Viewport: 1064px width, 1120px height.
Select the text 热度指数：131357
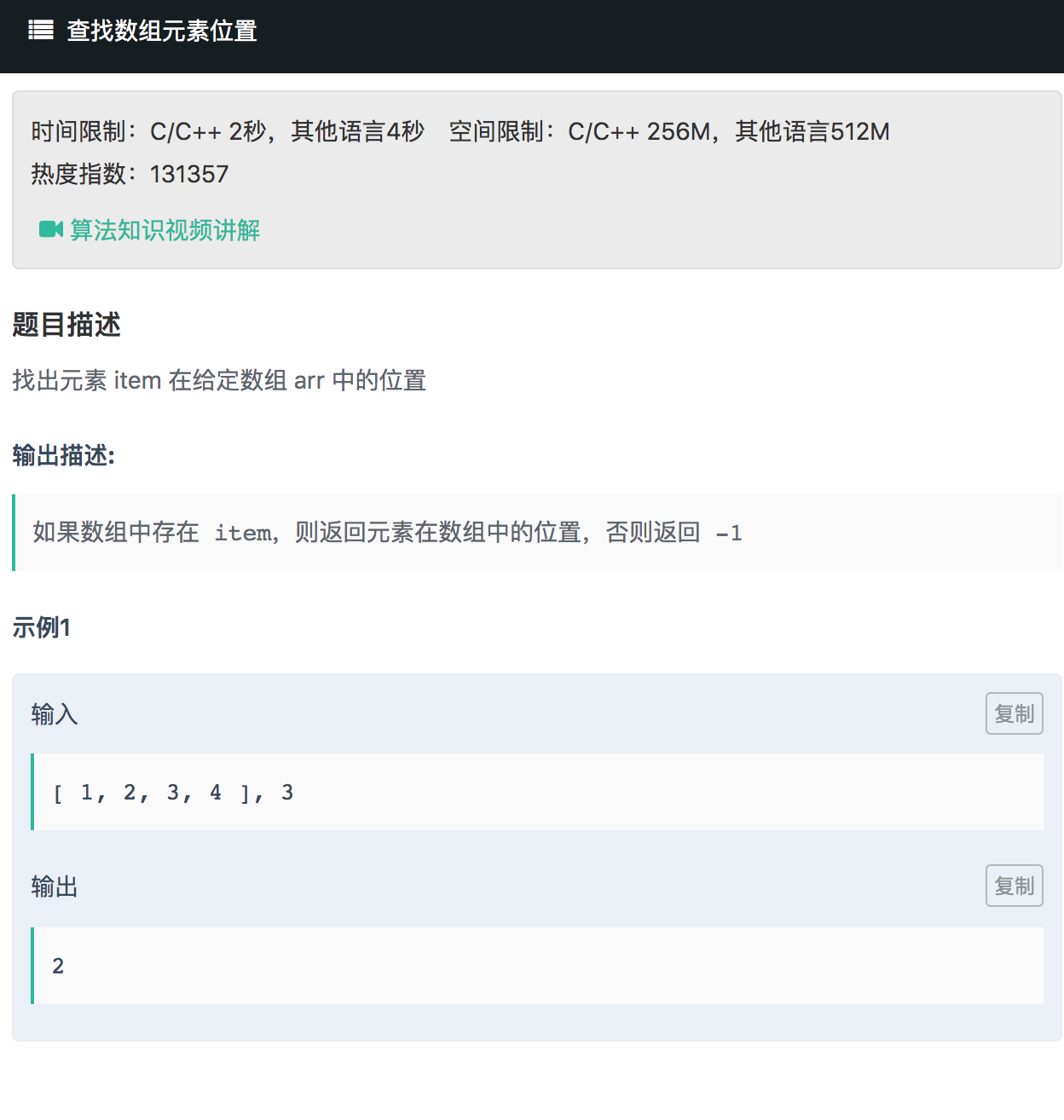(x=130, y=174)
